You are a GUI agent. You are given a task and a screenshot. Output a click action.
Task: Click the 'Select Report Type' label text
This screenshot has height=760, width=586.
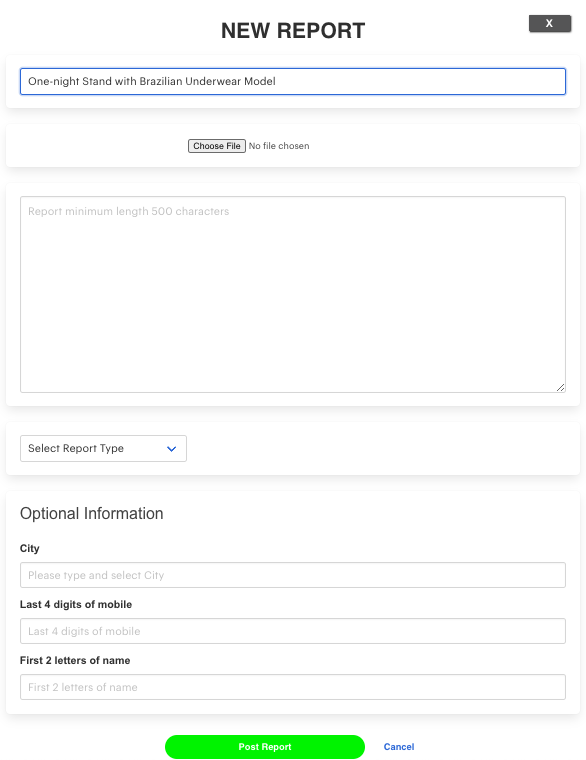coord(76,448)
